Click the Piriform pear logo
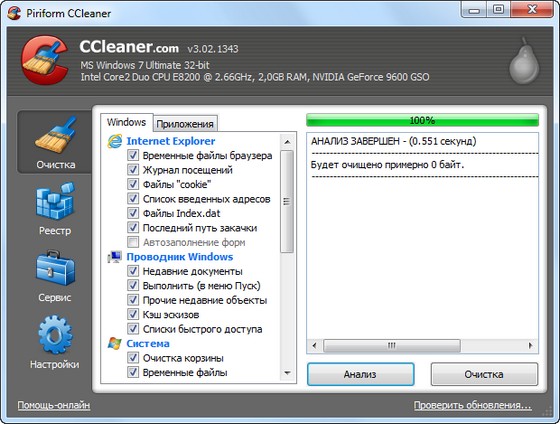 [x=524, y=61]
